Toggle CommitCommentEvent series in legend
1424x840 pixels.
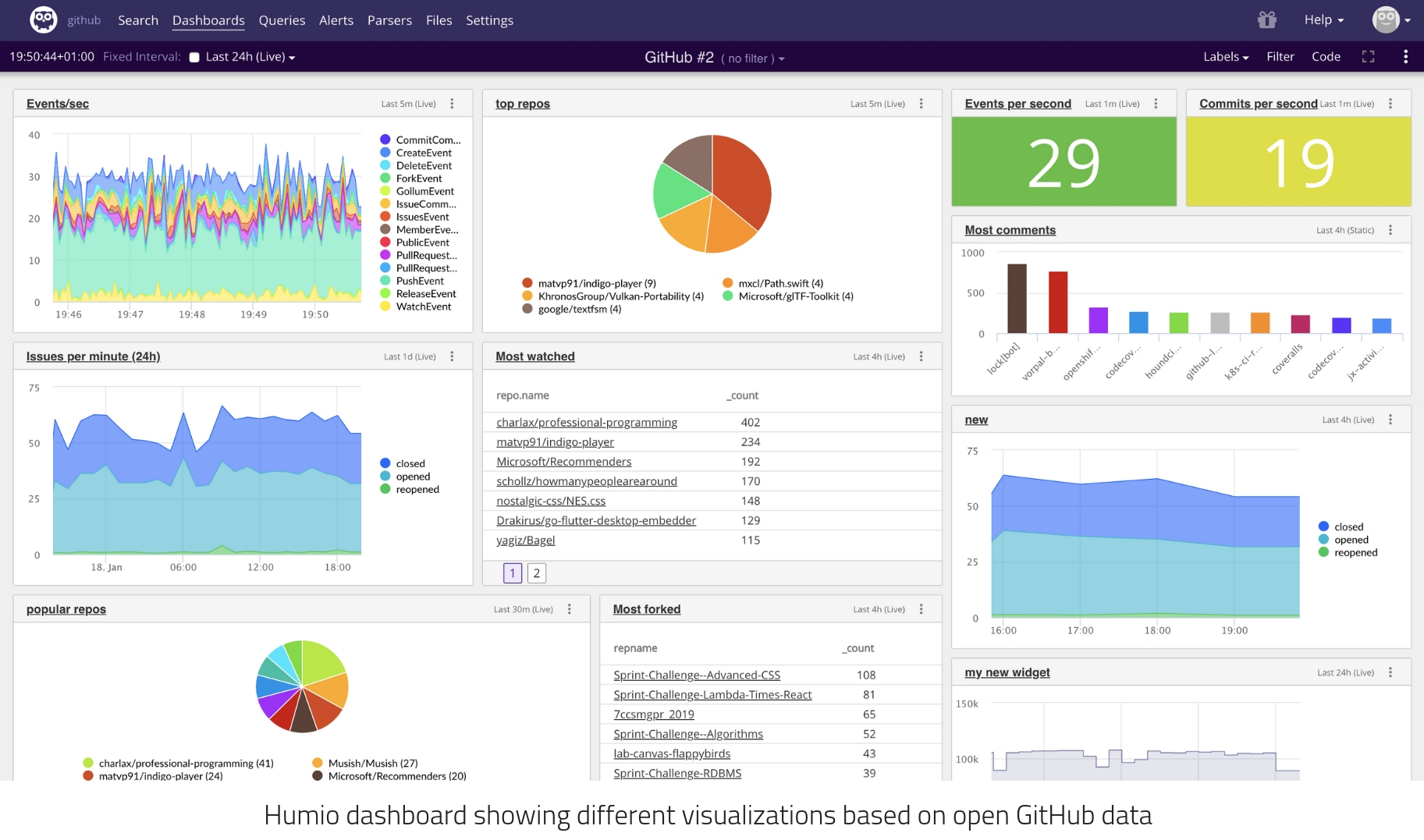[x=421, y=140]
